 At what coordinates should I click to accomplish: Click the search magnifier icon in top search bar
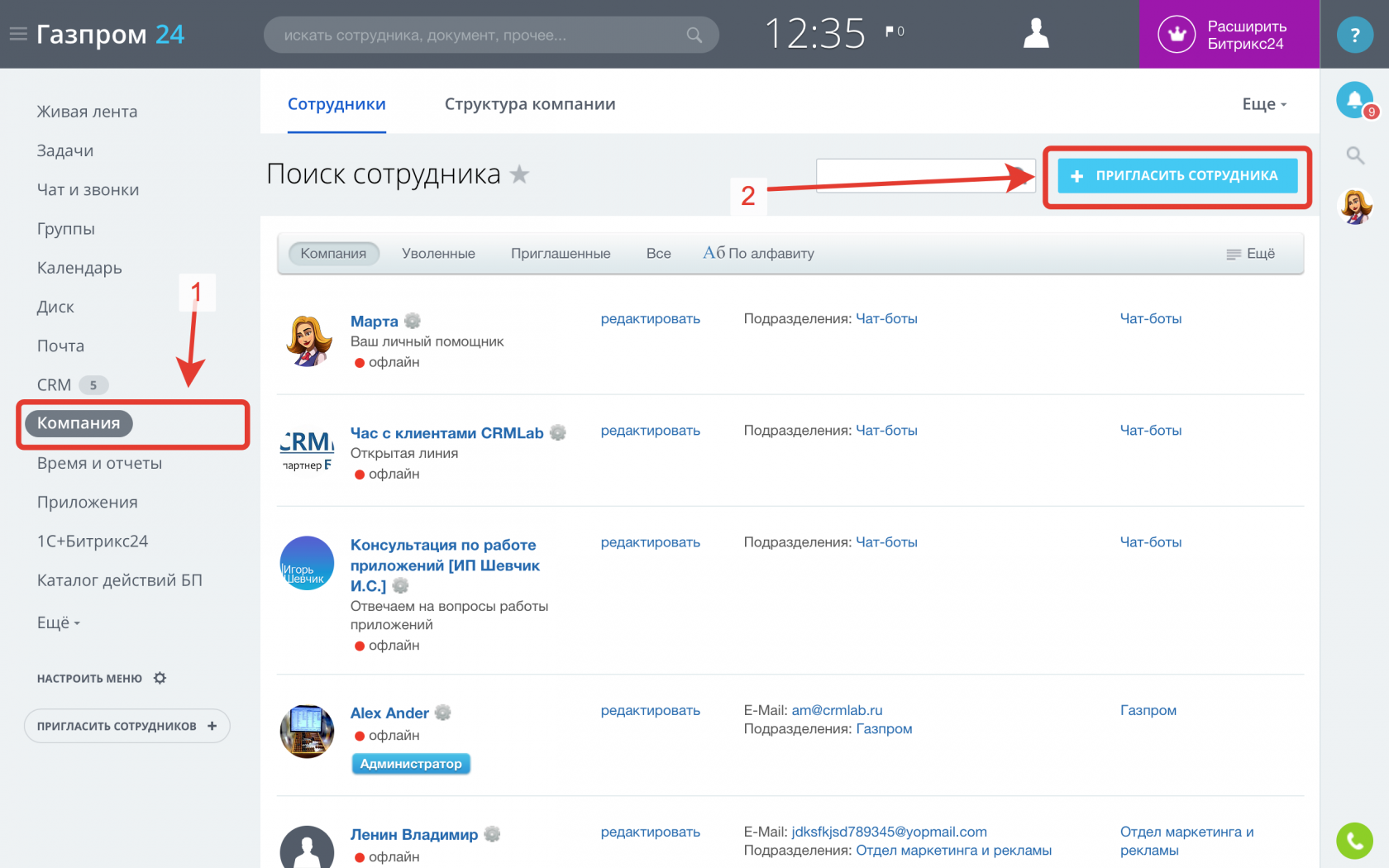point(694,35)
